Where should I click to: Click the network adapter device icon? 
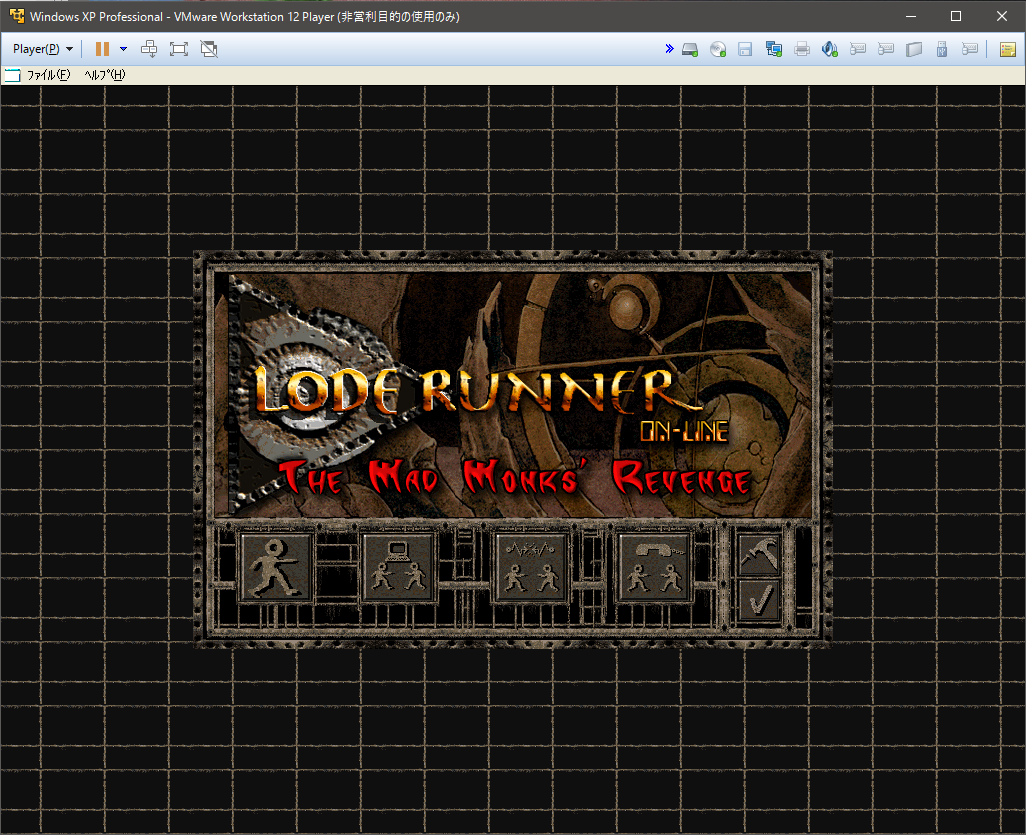[x=773, y=49]
